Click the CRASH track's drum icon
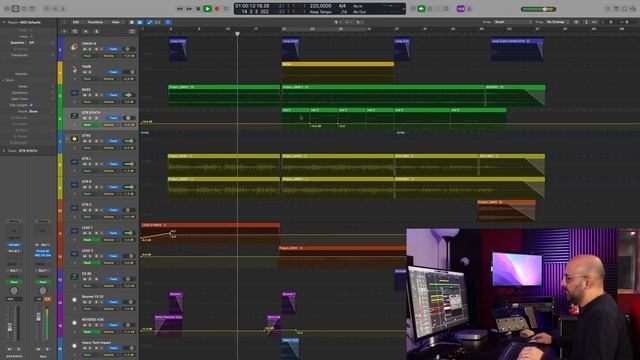The height and width of the screenshot is (360, 640). [74, 47]
